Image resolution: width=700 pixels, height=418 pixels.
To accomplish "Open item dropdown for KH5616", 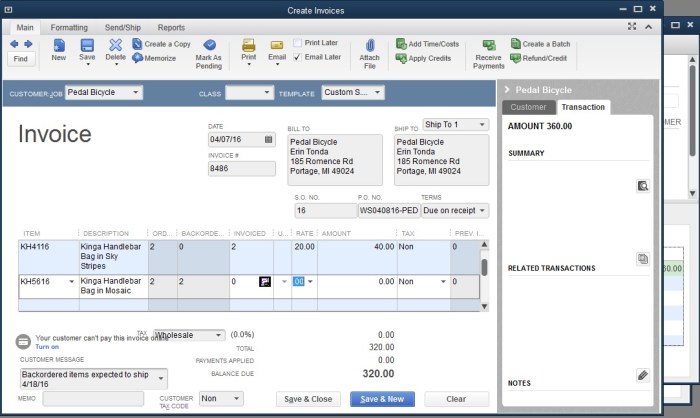I will [x=71, y=281].
